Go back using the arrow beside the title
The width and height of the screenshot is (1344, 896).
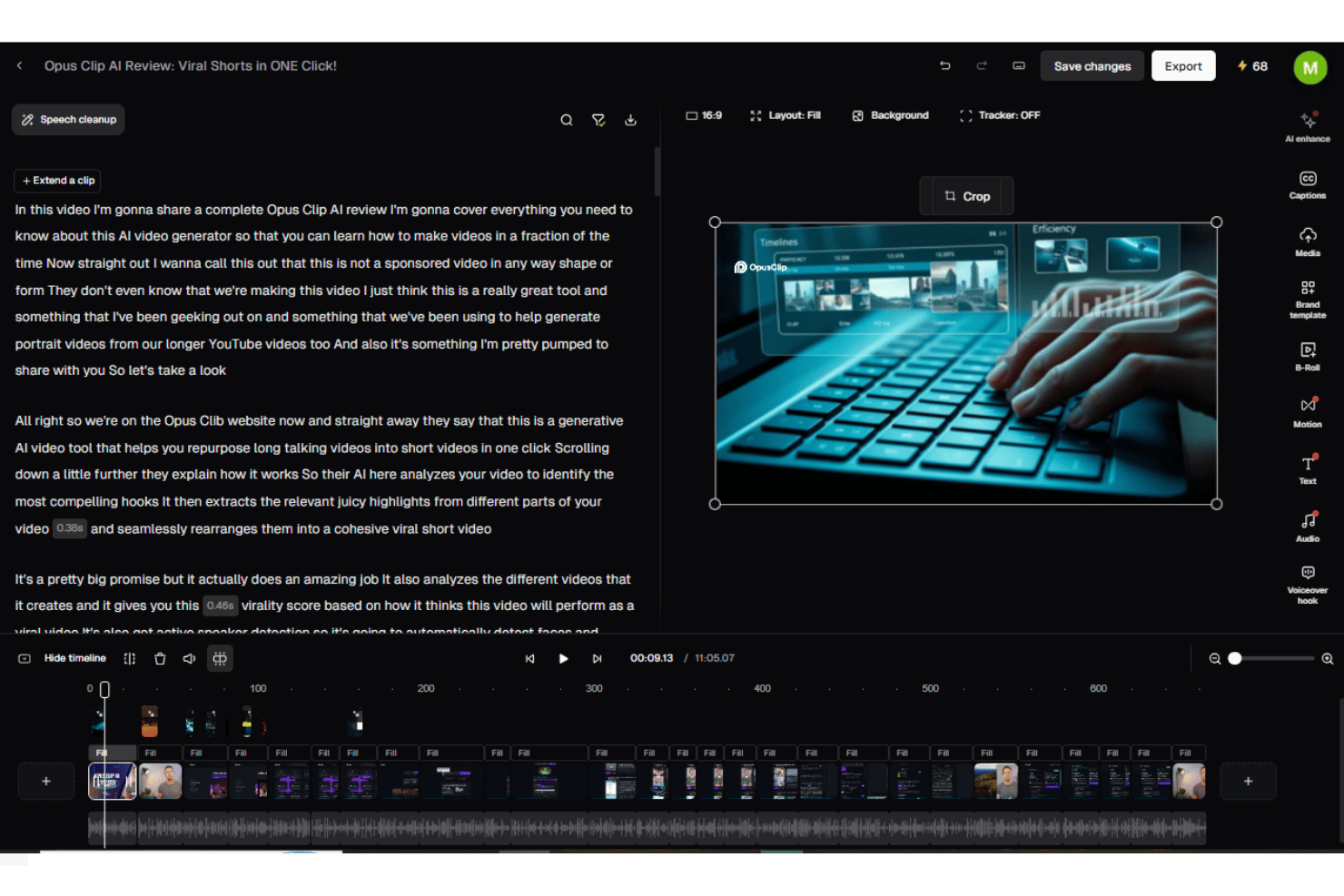[x=19, y=66]
